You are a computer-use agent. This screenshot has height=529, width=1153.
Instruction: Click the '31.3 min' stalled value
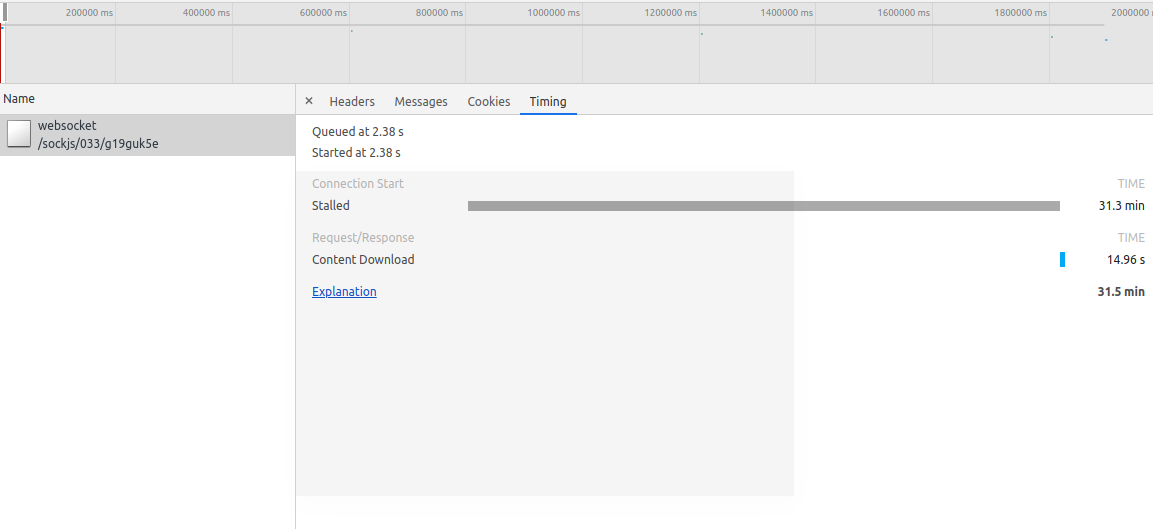[1121, 205]
